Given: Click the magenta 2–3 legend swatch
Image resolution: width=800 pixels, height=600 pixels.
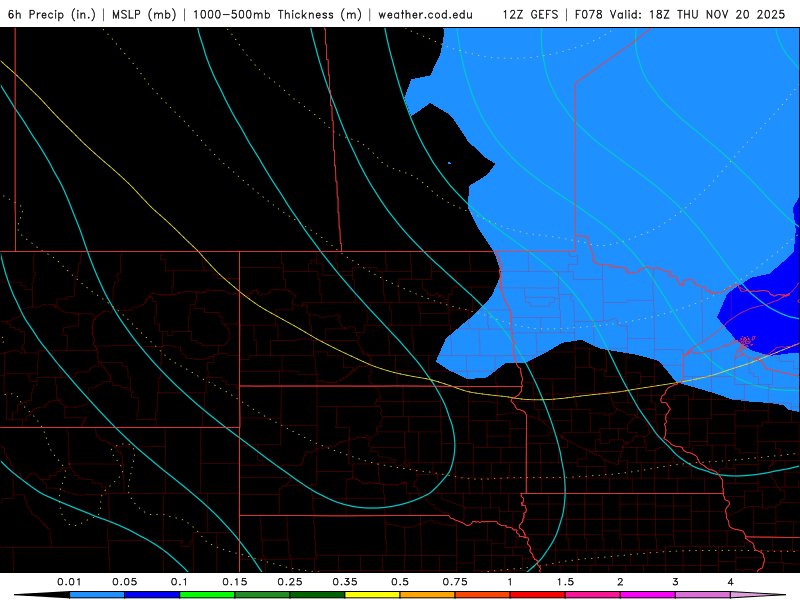Looking at the screenshot, I should pyautogui.click(x=648, y=595).
